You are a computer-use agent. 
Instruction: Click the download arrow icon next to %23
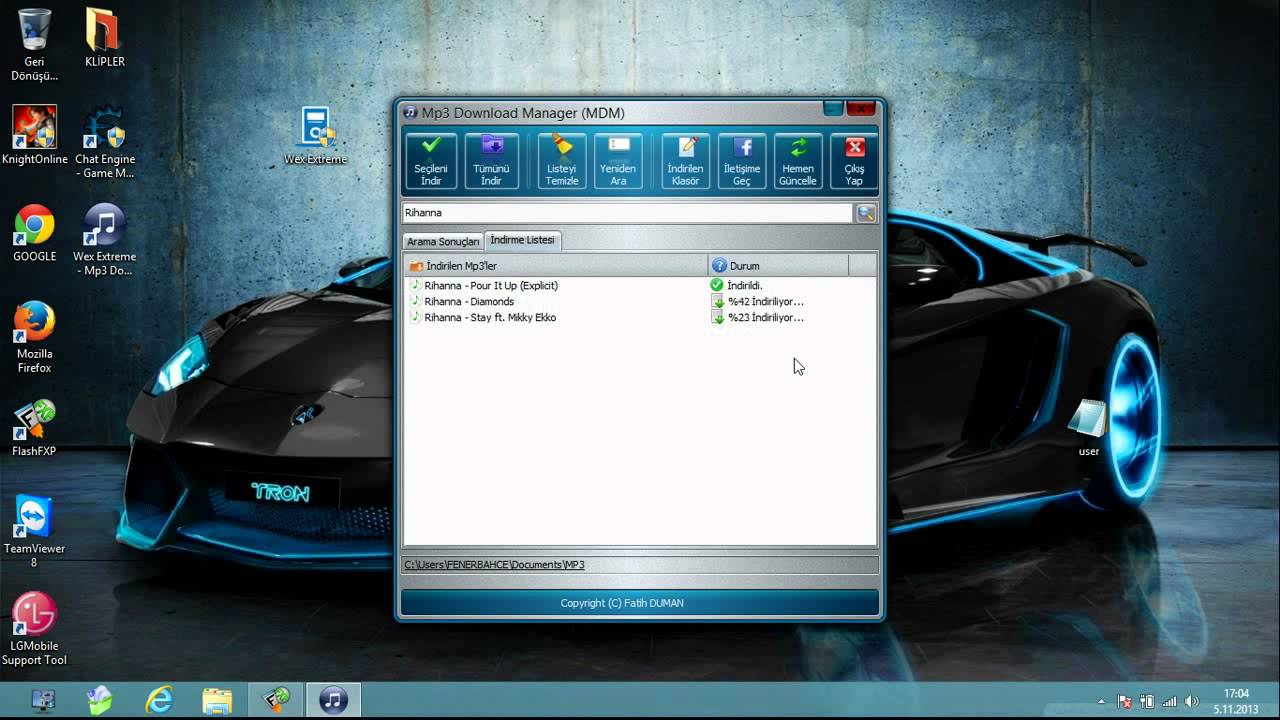coord(717,318)
